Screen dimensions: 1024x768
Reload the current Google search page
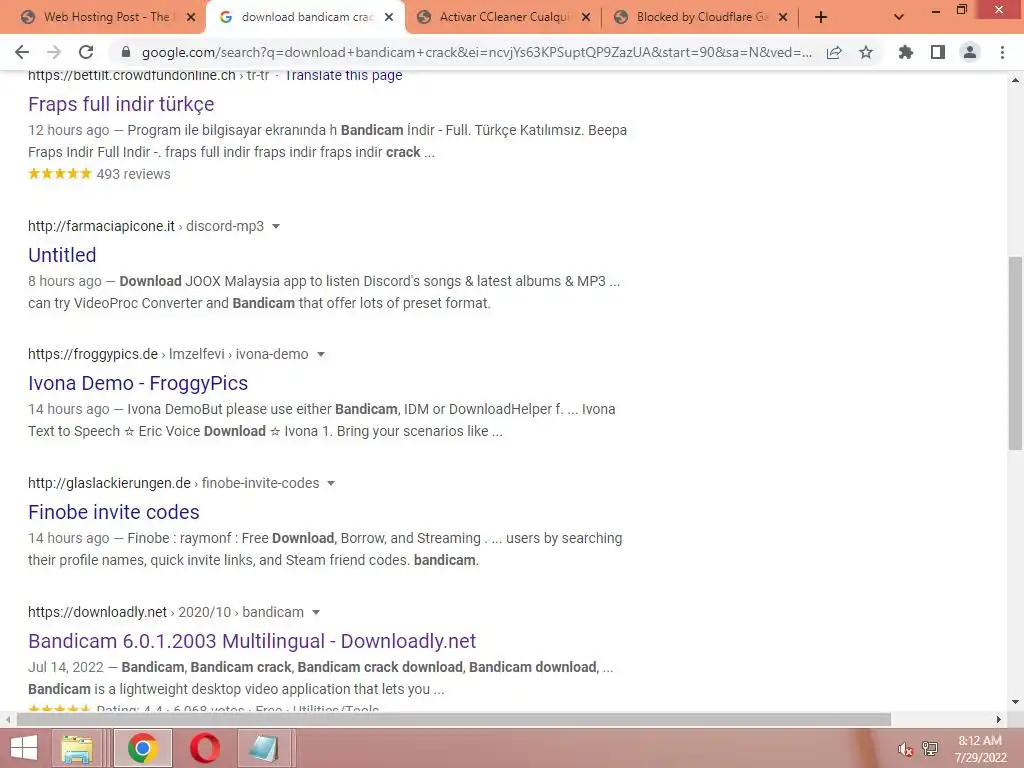[86, 52]
